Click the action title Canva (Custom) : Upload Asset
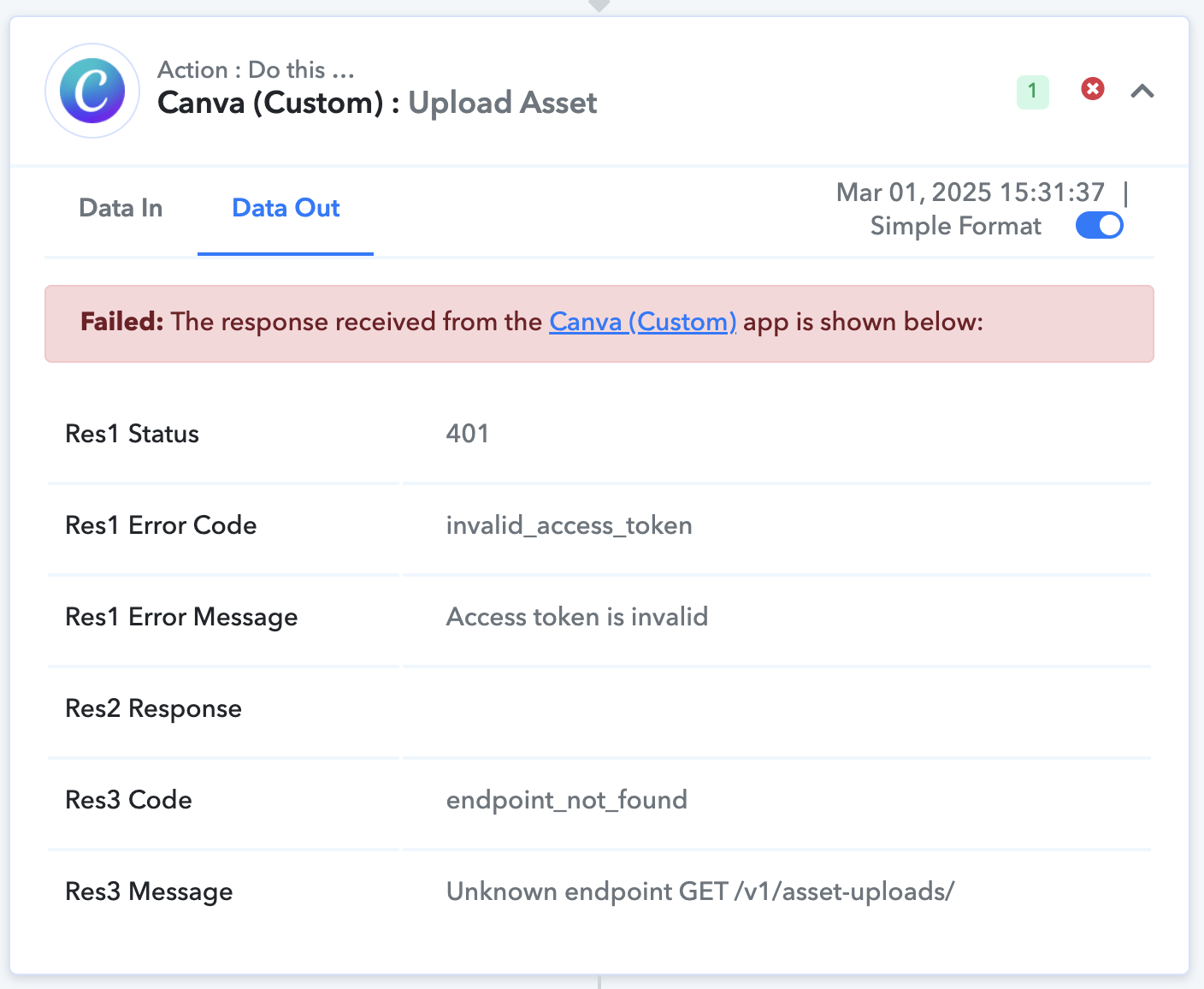Screen dimensions: 1204x989 click(377, 103)
